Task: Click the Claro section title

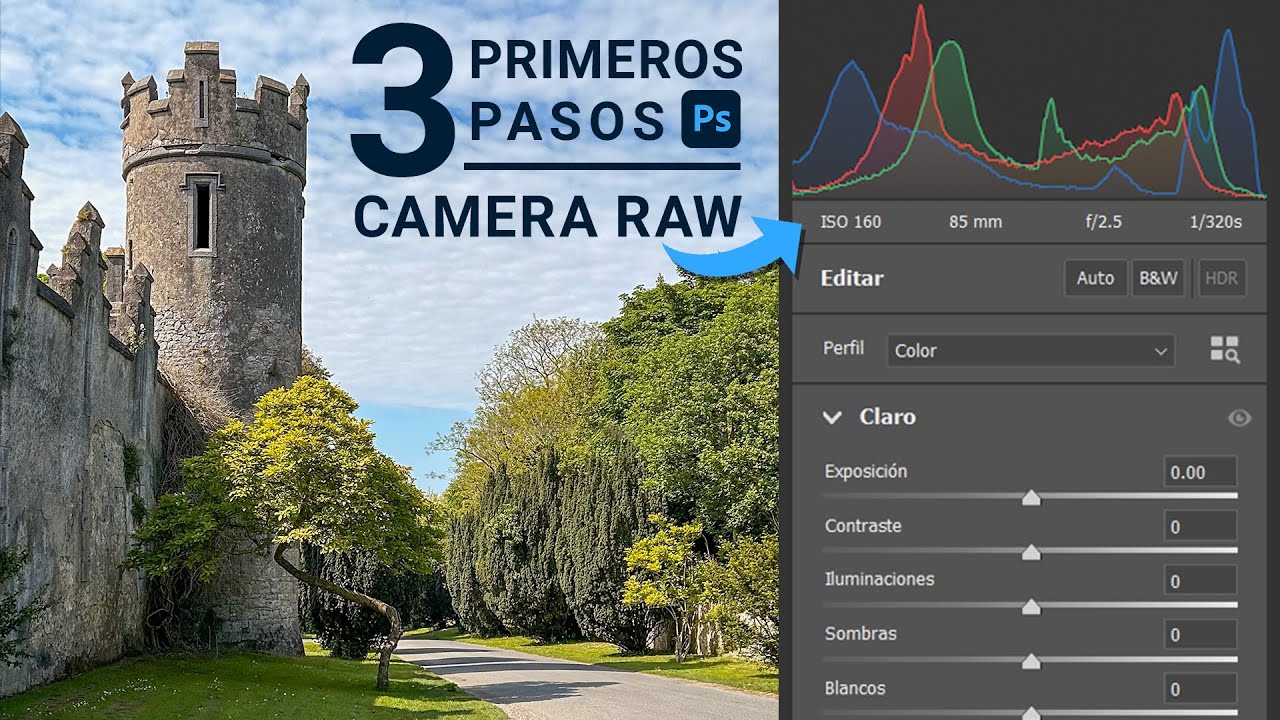Action: (x=887, y=417)
